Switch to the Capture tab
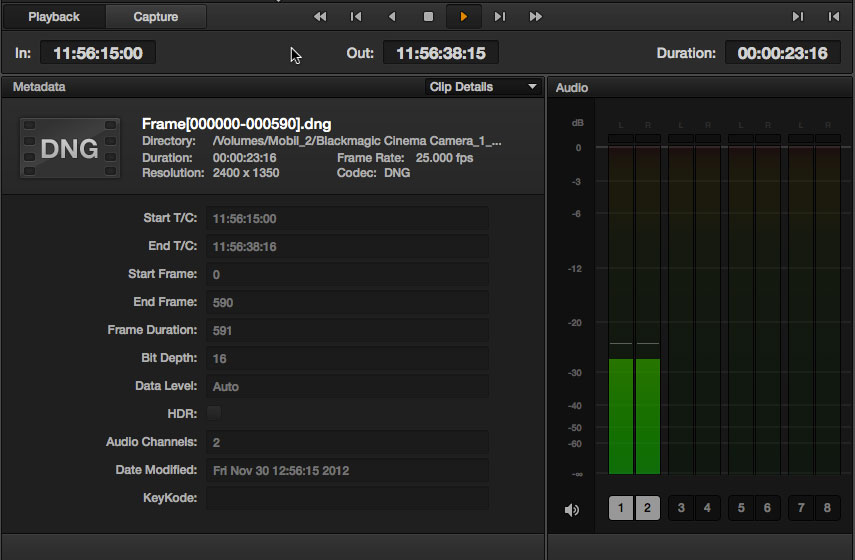This screenshot has width=855, height=560. pyautogui.click(x=156, y=17)
